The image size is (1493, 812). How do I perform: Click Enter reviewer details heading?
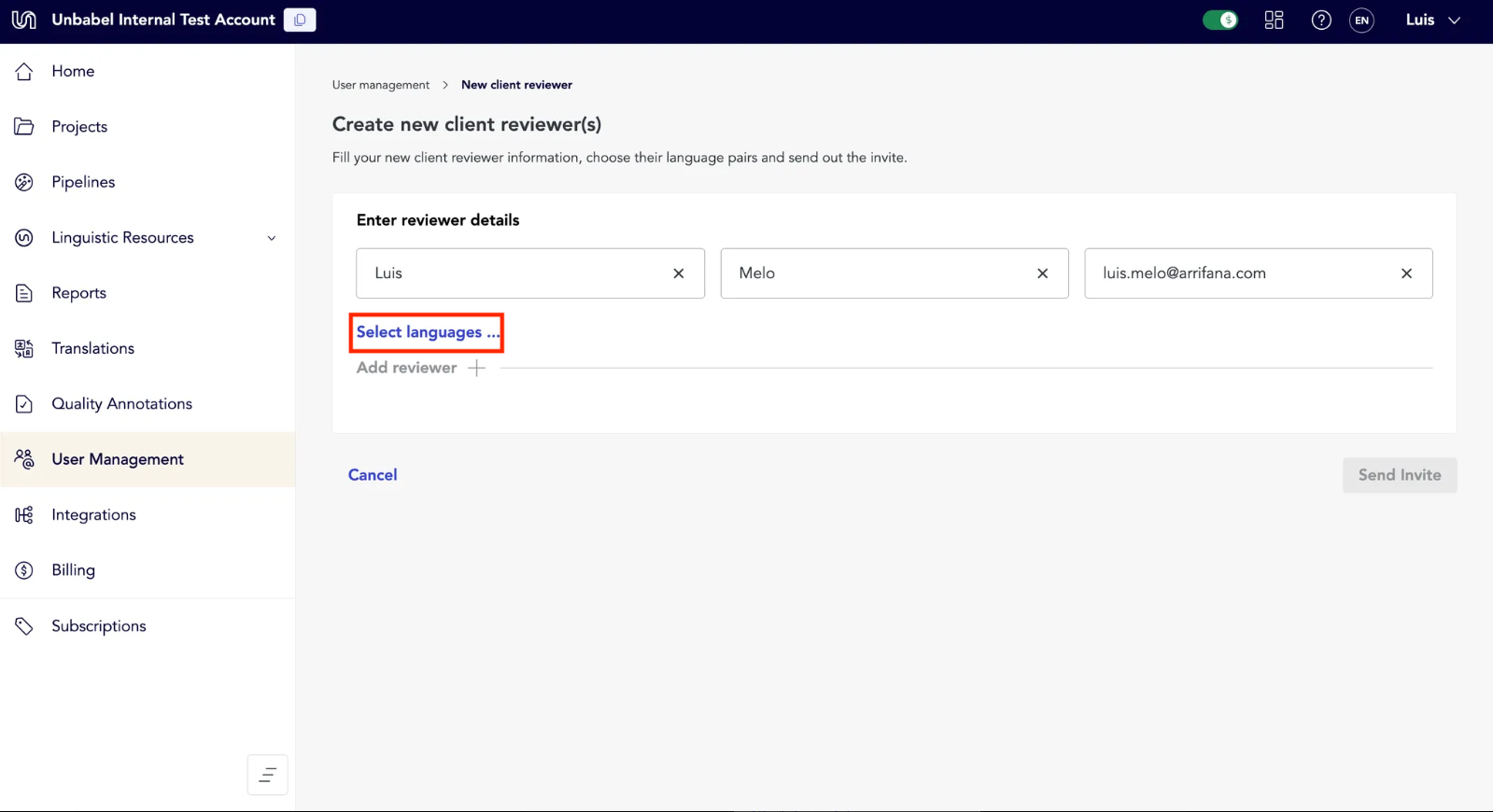click(x=438, y=220)
